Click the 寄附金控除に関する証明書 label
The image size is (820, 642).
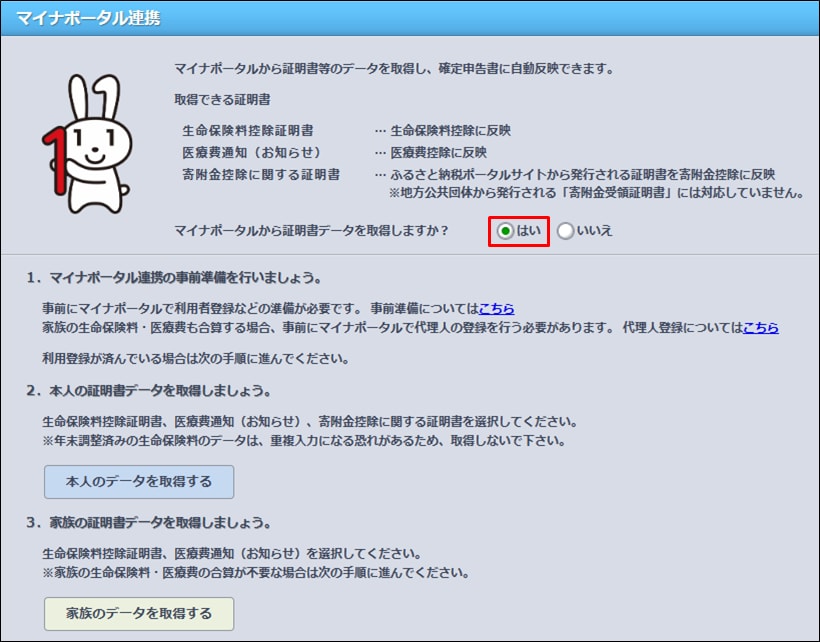click(x=261, y=174)
